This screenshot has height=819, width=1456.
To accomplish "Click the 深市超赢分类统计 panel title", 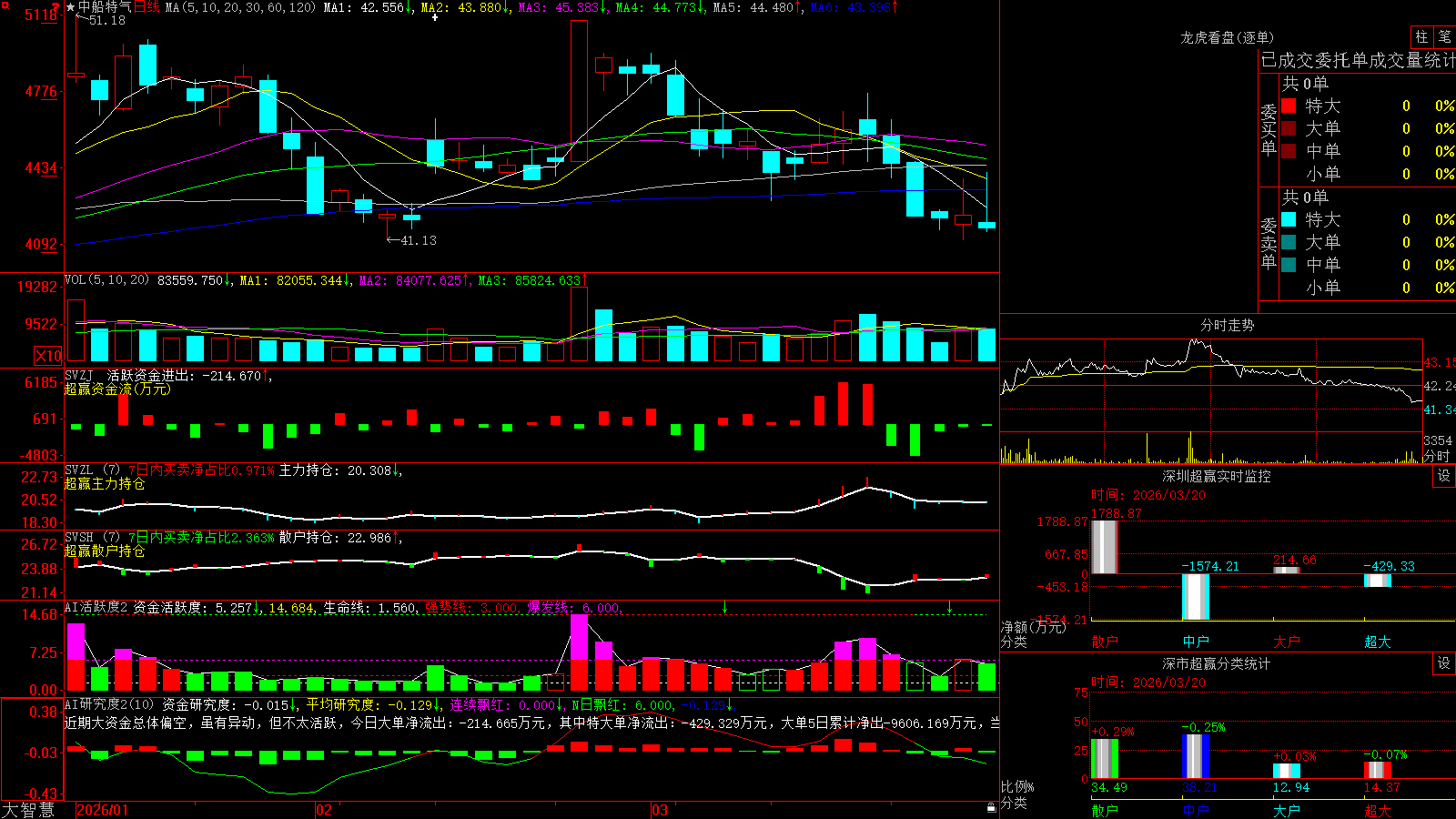I will point(1217,663).
